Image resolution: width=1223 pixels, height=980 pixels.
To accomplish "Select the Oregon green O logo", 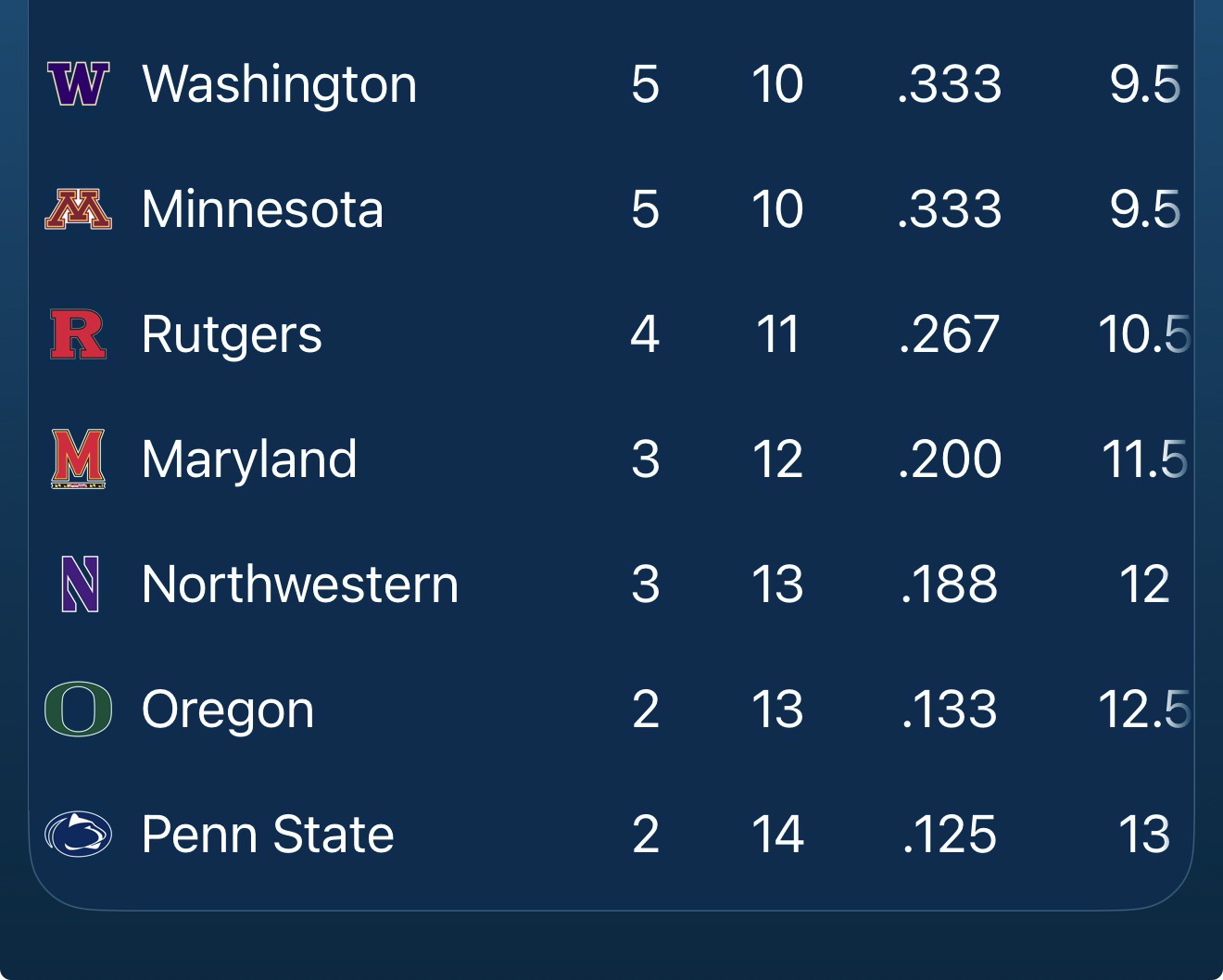I will coord(78,709).
